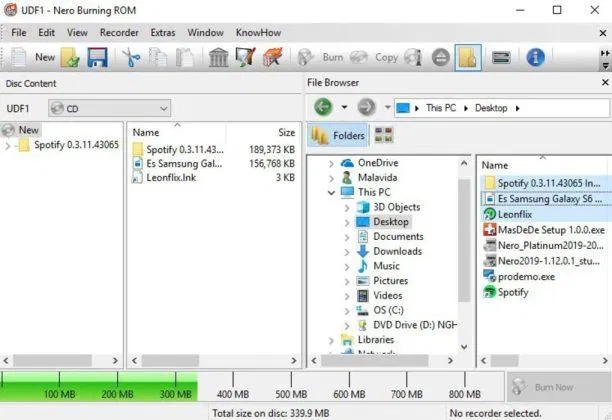The width and height of the screenshot is (612, 420).
Task: Click the Cut scissors icon
Action: [x=131, y=58]
